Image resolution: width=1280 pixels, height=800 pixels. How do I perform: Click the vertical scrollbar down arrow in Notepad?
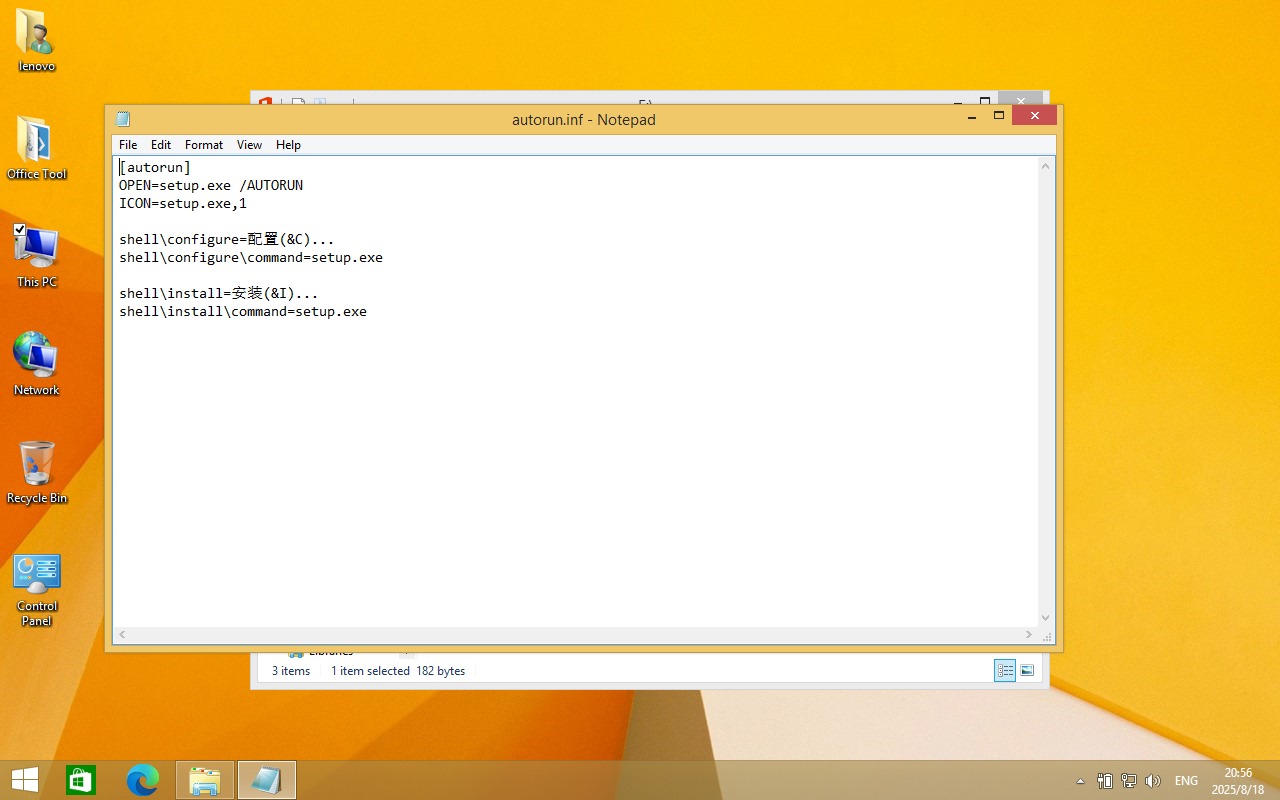pyautogui.click(x=1046, y=618)
